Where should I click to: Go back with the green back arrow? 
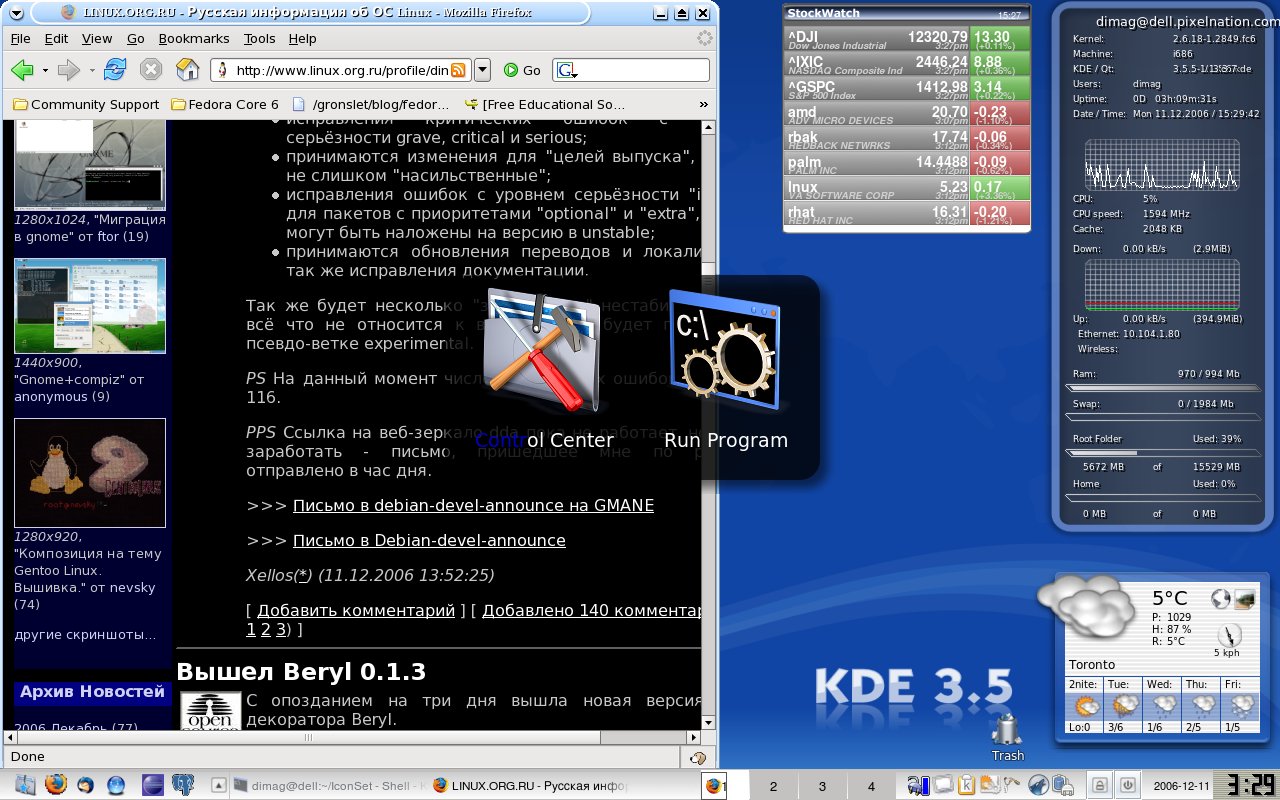pyautogui.click(x=22, y=70)
